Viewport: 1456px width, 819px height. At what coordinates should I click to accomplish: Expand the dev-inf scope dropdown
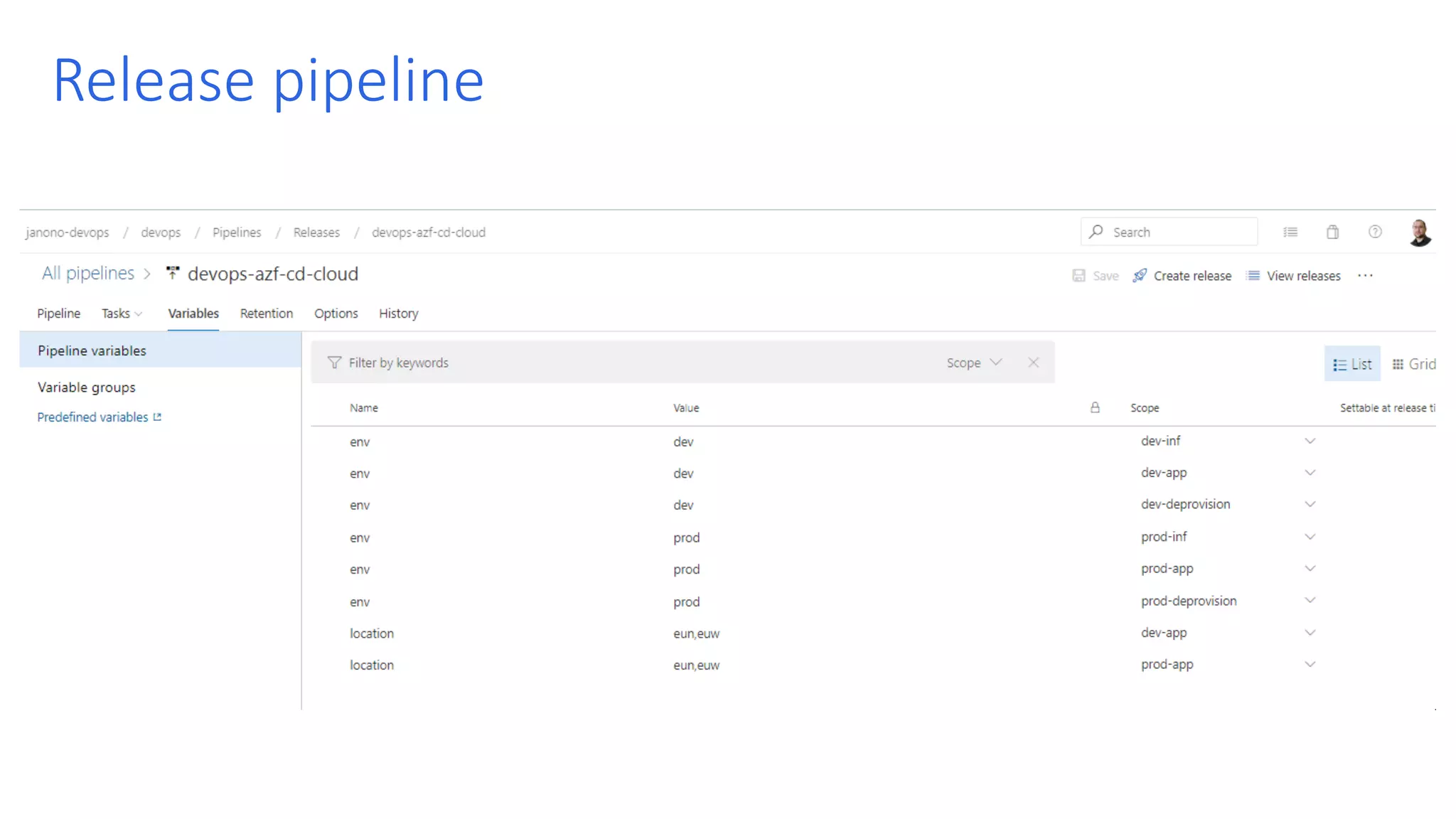tap(1310, 441)
